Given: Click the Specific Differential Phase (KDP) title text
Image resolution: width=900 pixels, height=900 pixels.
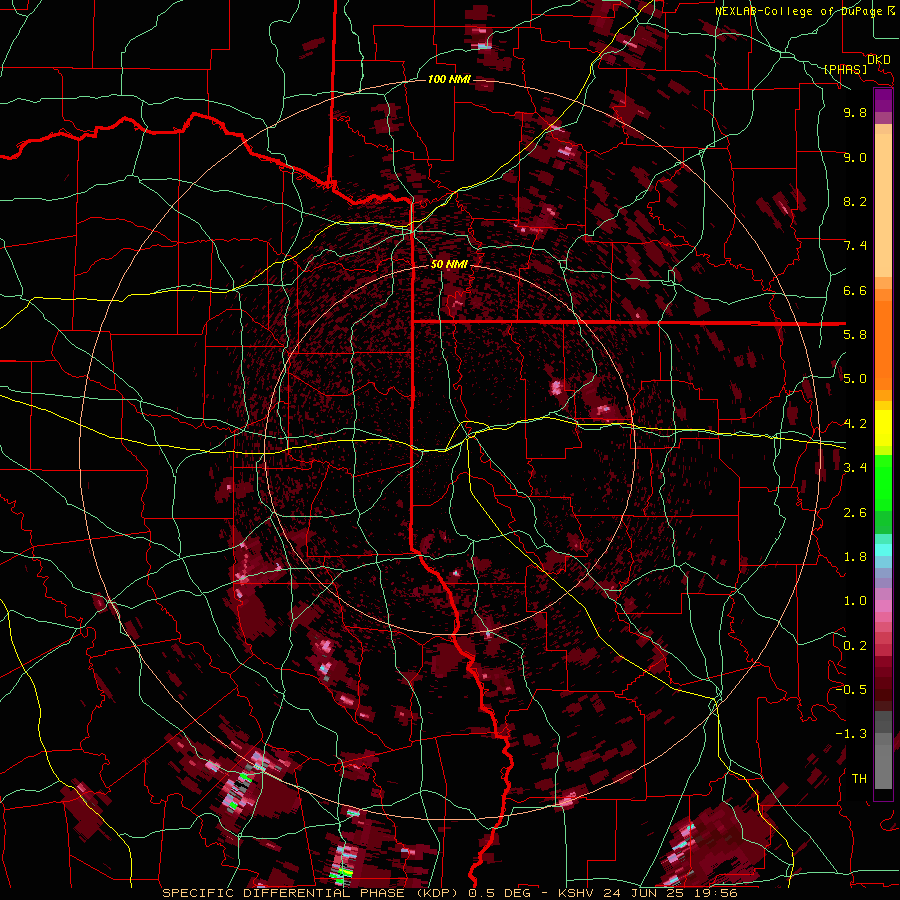Looking at the screenshot, I should pos(313,893).
